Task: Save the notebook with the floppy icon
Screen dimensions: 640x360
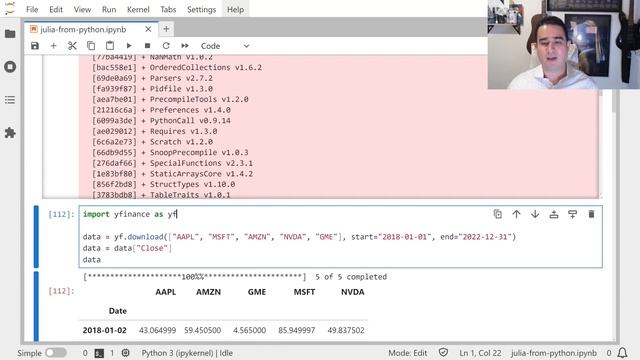Action: click(35, 46)
